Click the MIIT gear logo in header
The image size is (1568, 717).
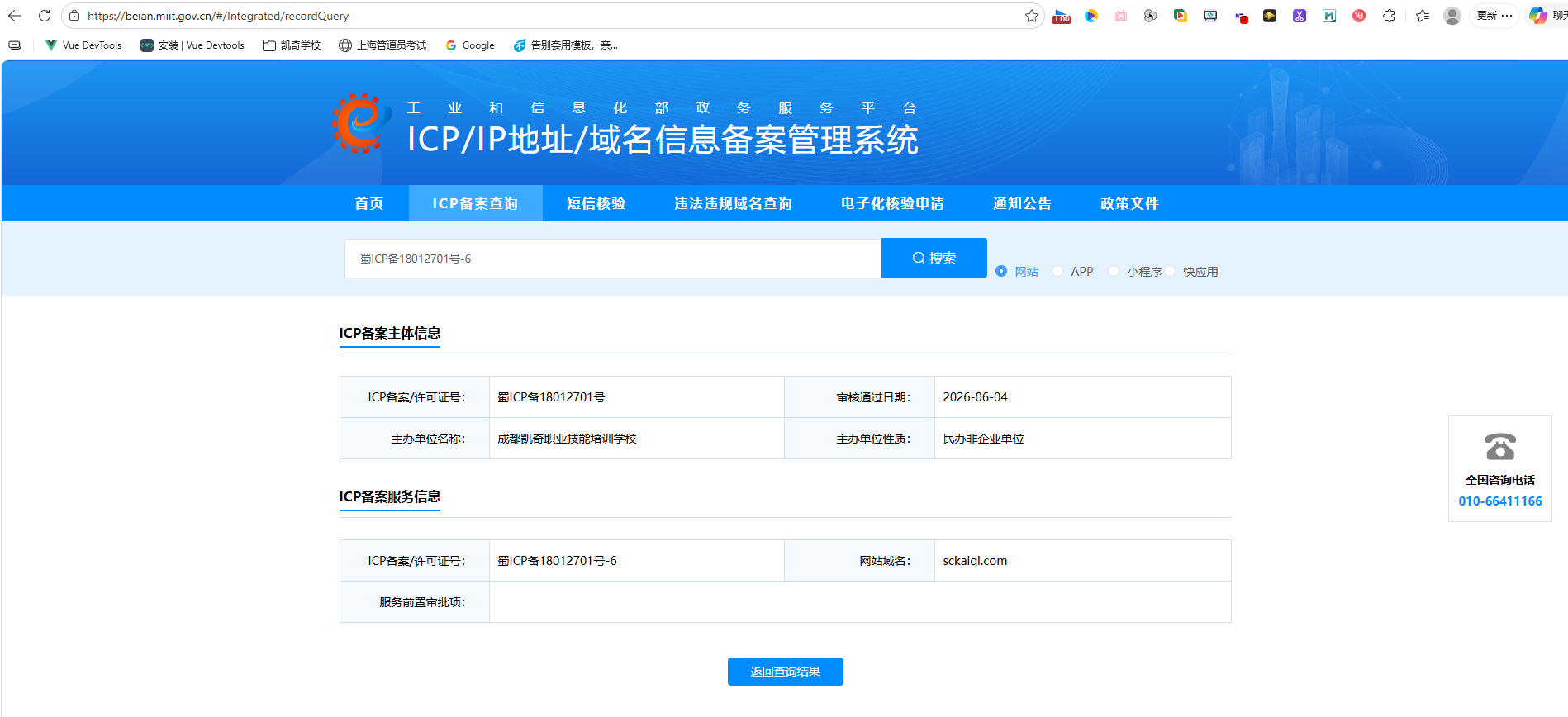coord(361,123)
